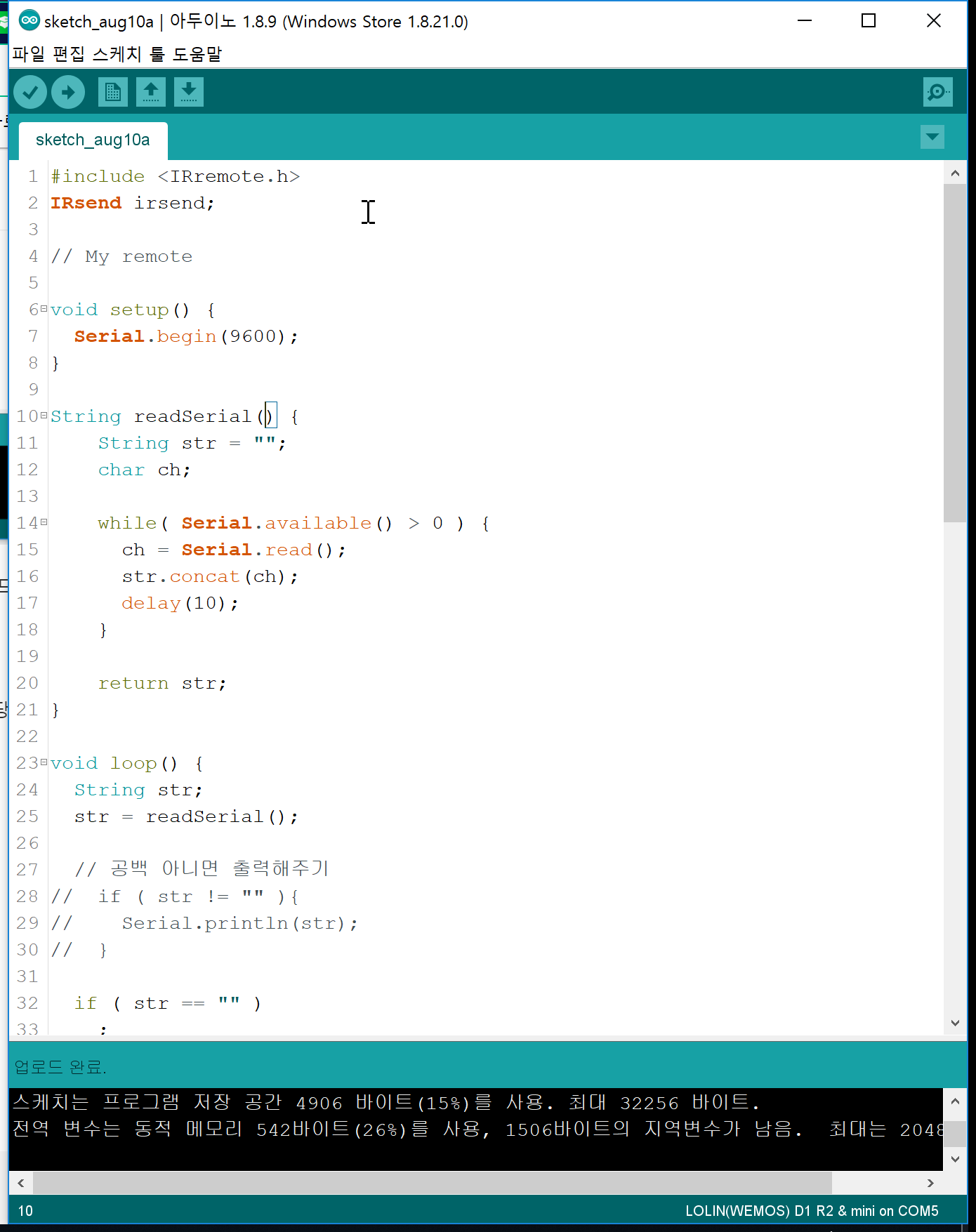Click the Arduino logo in the title bar
The width and height of the screenshot is (976, 1232).
pyautogui.click(x=29, y=20)
